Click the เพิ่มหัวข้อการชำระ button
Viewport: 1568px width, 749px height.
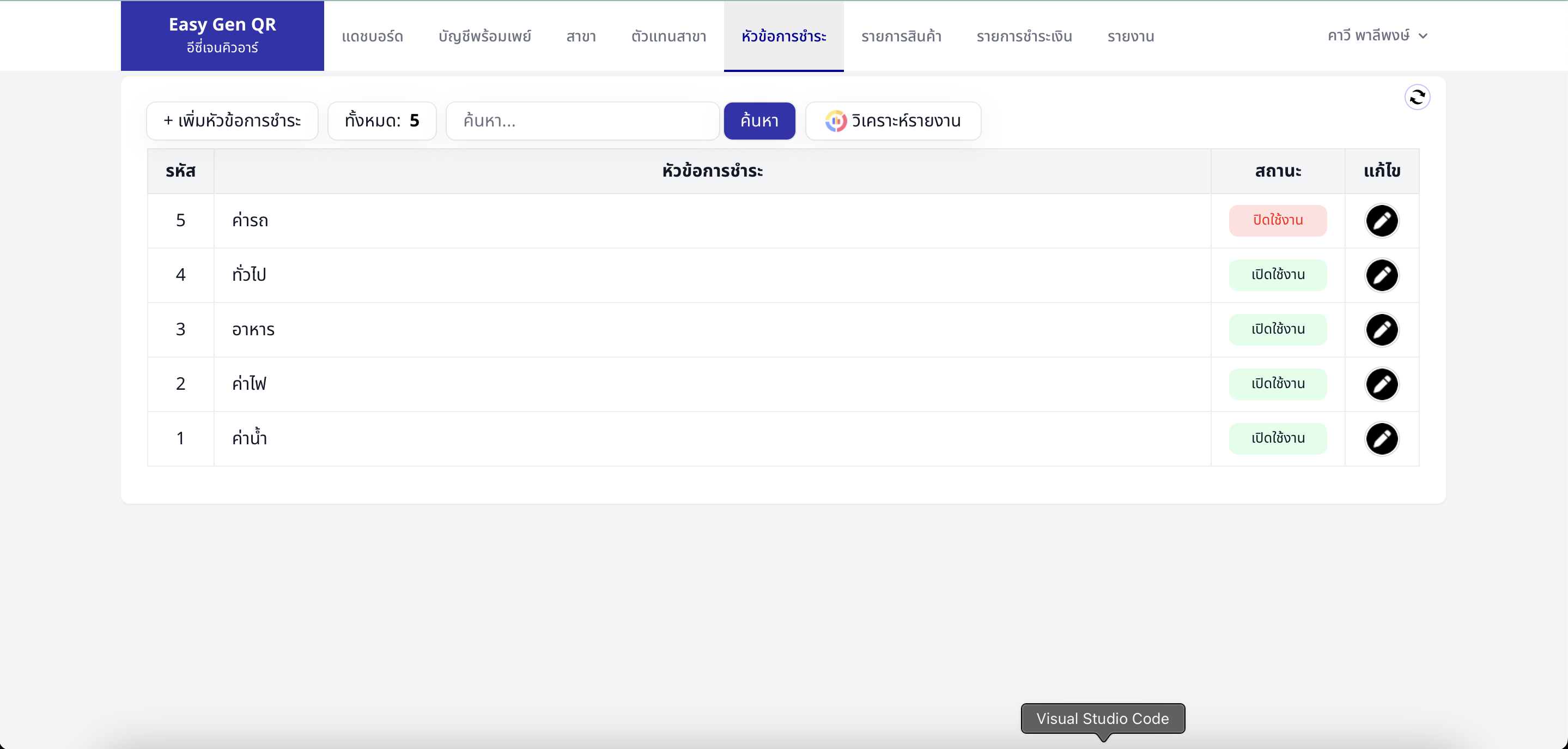tap(232, 120)
